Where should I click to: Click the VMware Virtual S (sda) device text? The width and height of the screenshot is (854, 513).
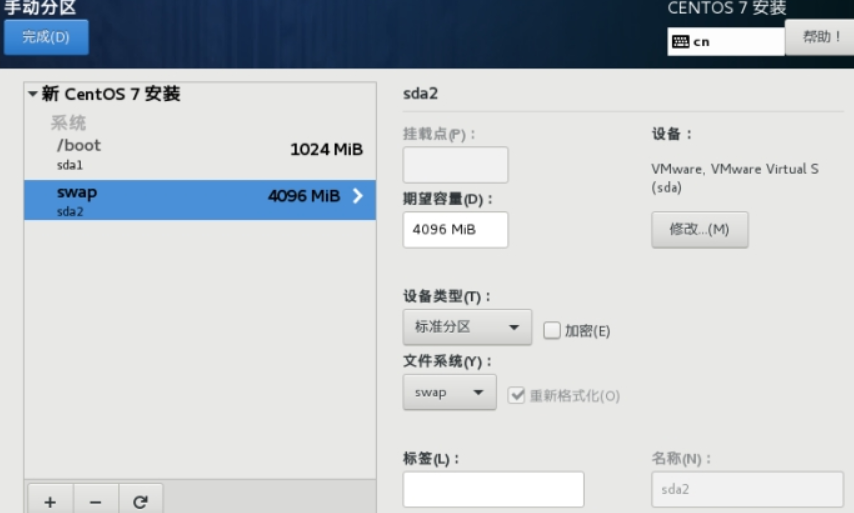[735, 178]
